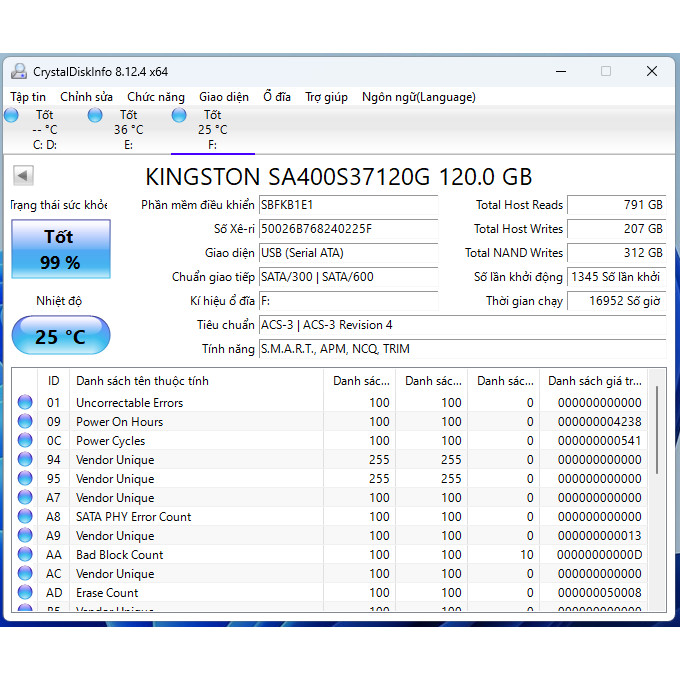680x680 pixels.
Task: Click the status orb for Power On Hours row
Action: pyautogui.click(x=25, y=421)
